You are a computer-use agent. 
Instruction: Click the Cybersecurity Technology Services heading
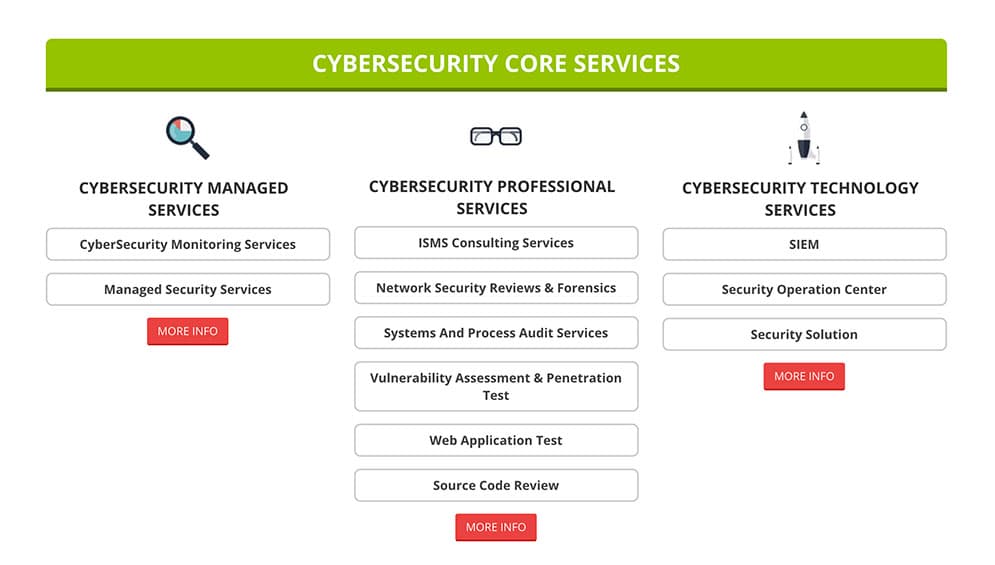pos(800,199)
